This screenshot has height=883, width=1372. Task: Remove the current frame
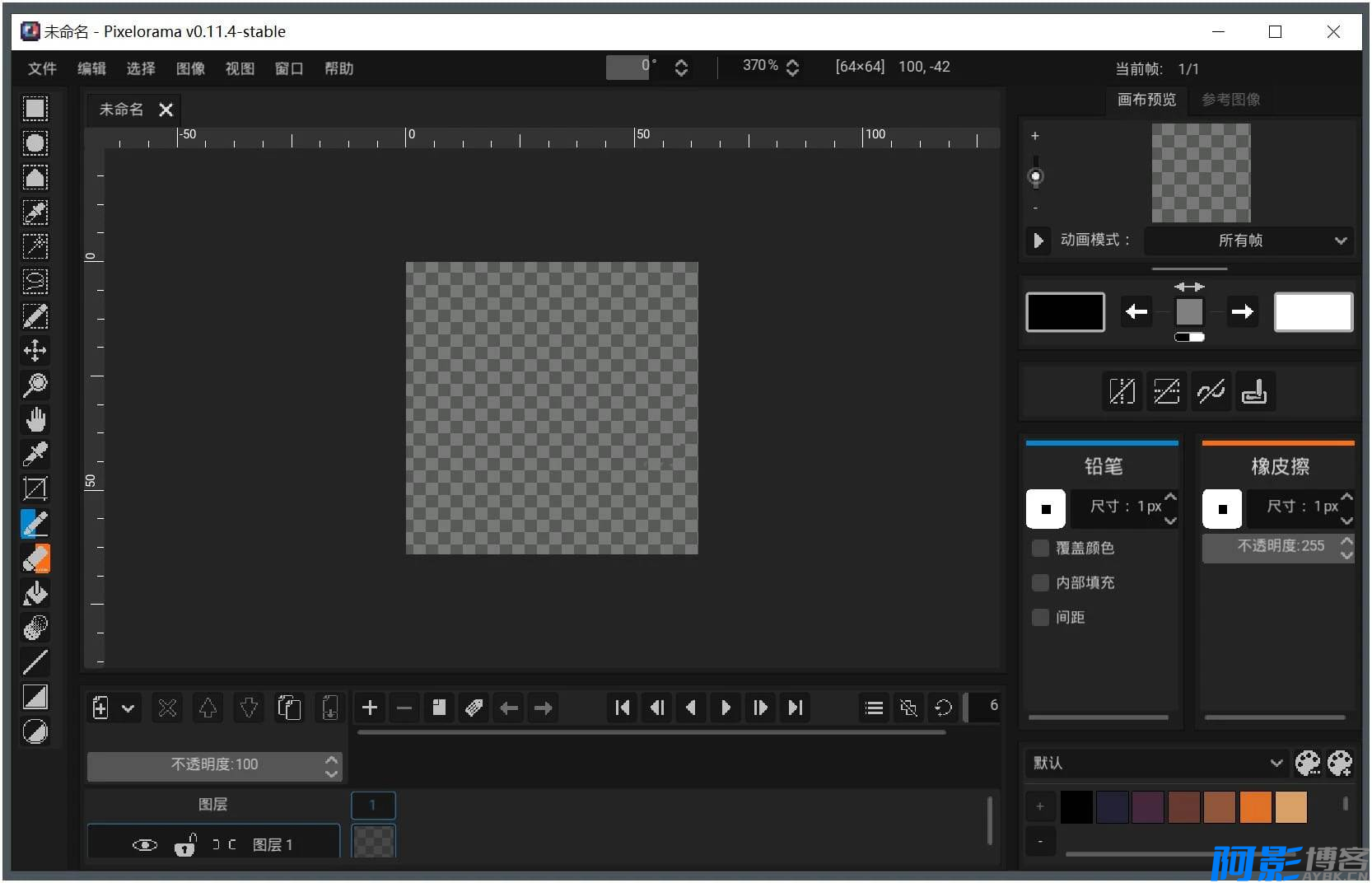[x=404, y=708]
